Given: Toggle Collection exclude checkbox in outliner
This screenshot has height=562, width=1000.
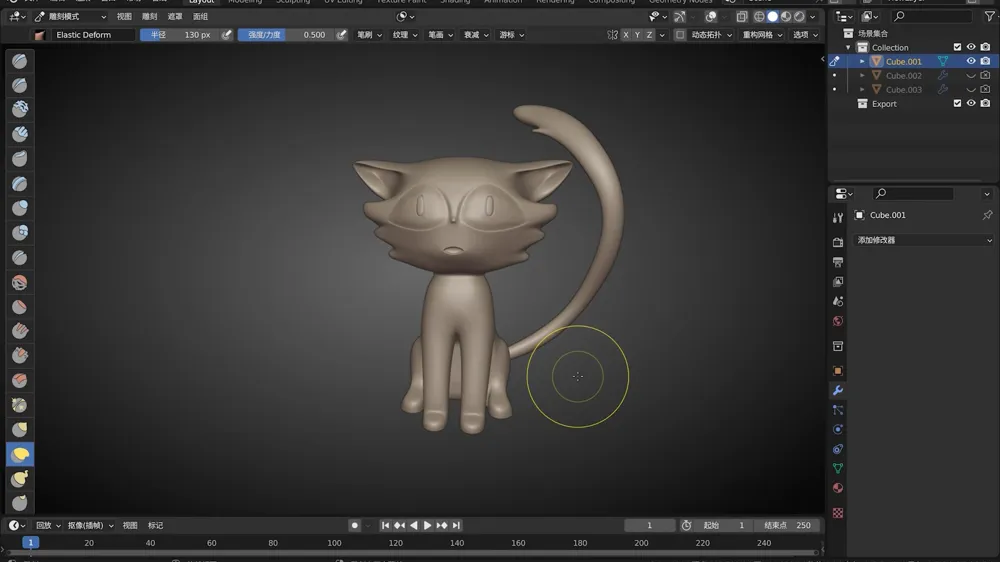Looking at the screenshot, I should click(957, 47).
